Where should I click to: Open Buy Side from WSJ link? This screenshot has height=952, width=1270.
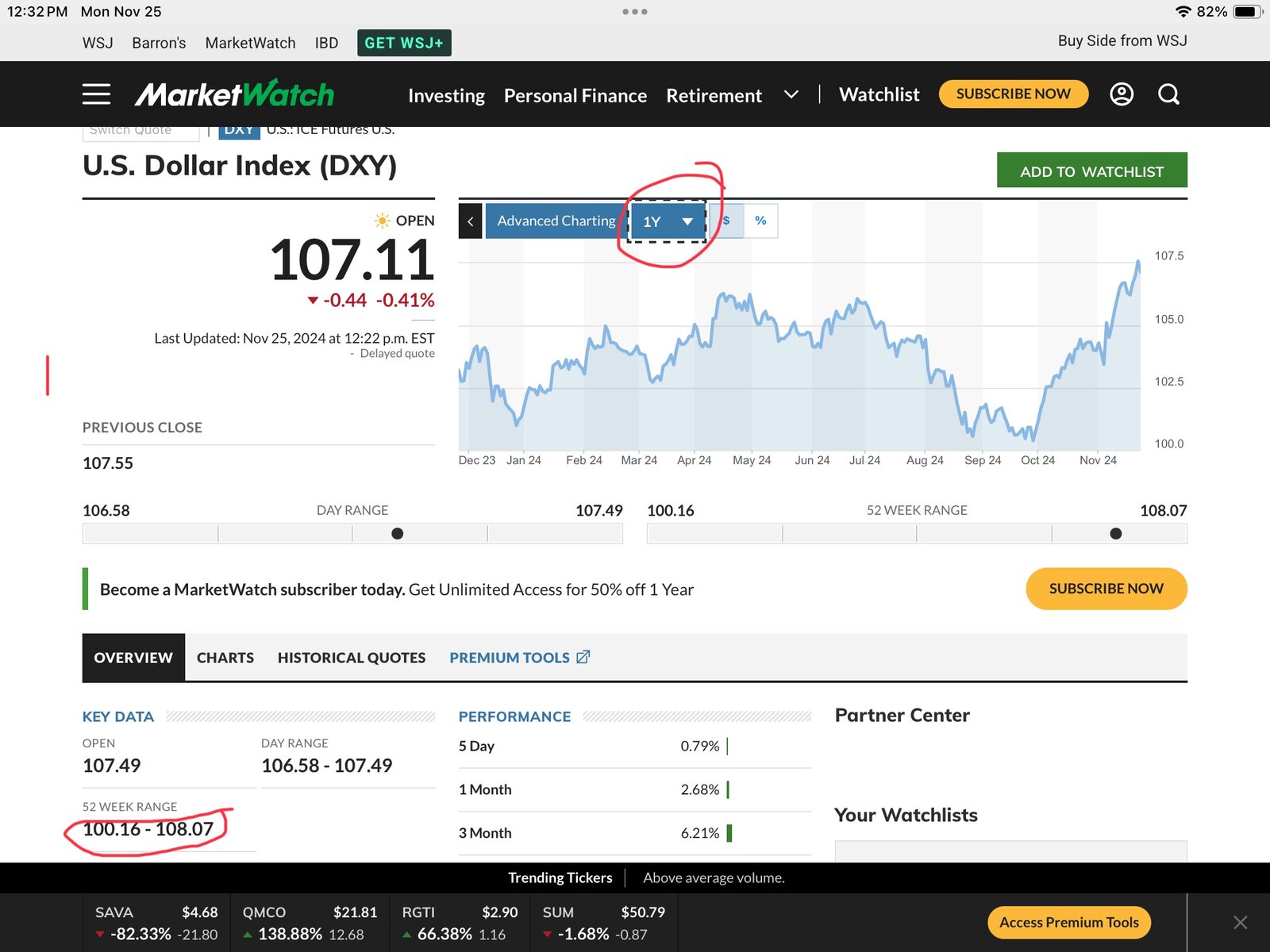1122,40
